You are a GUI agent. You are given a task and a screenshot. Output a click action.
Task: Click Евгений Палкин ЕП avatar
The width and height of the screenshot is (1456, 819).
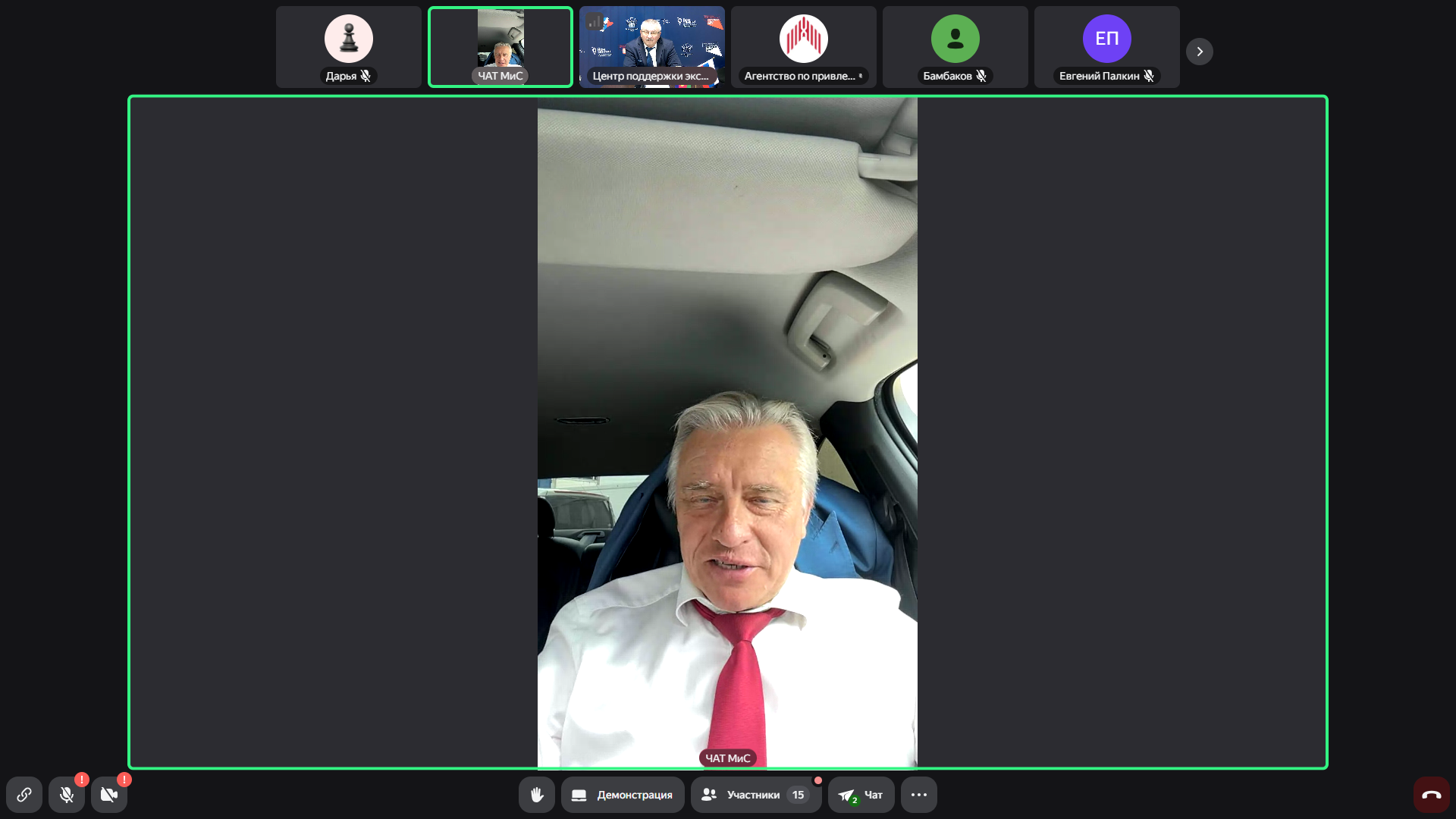pyautogui.click(x=1107, y=39)
